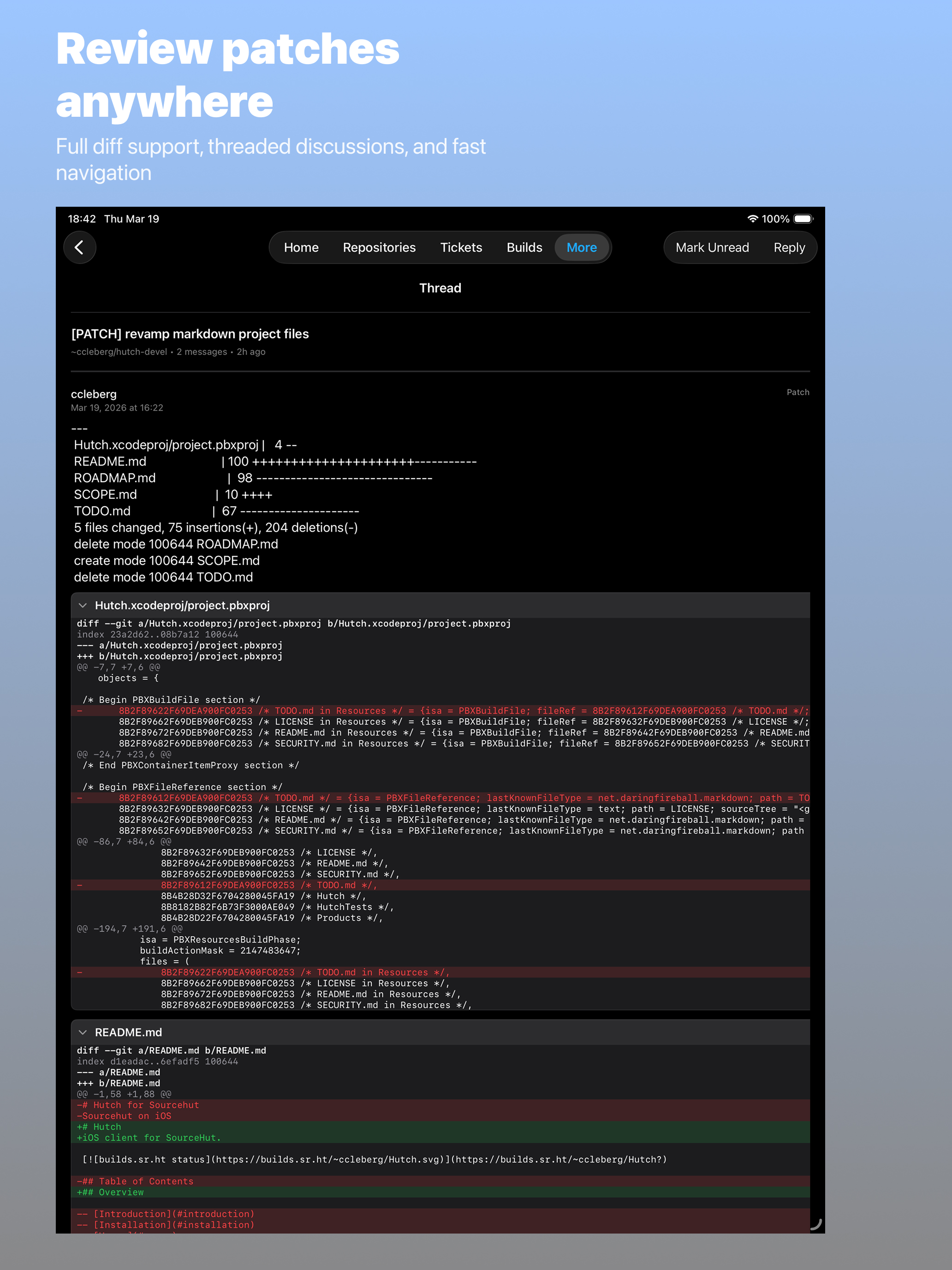Click '~ccleberg/hutch-devel' list name
This screenshot has width=952, height=1270.
click(x=119, y=352)
